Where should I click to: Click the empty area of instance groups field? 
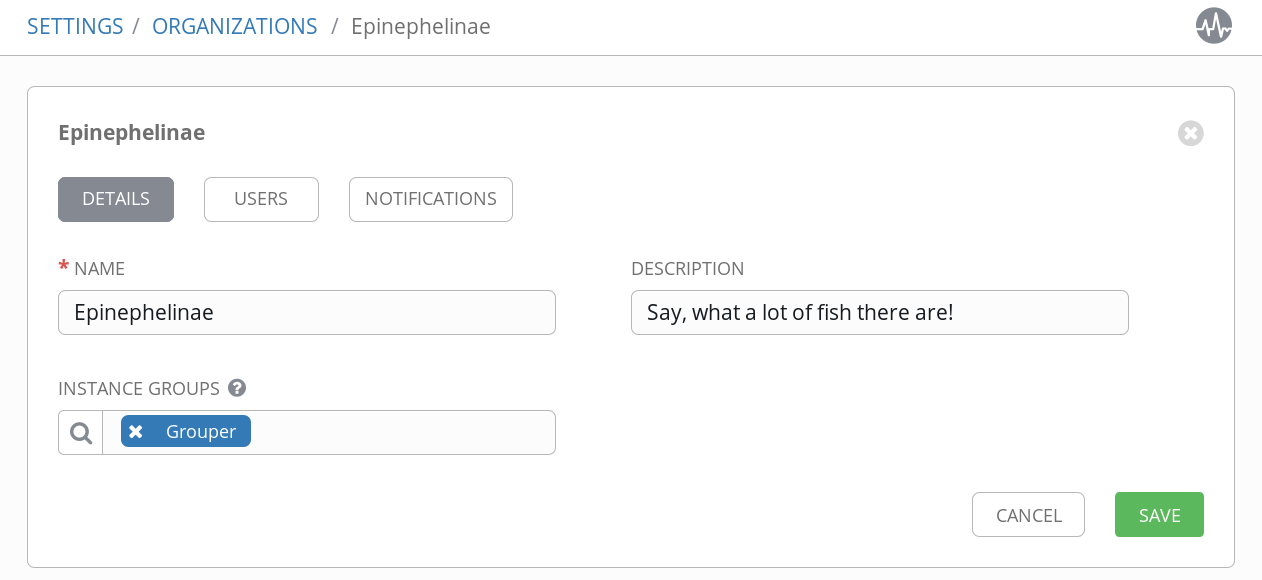[x=400, y=432]
